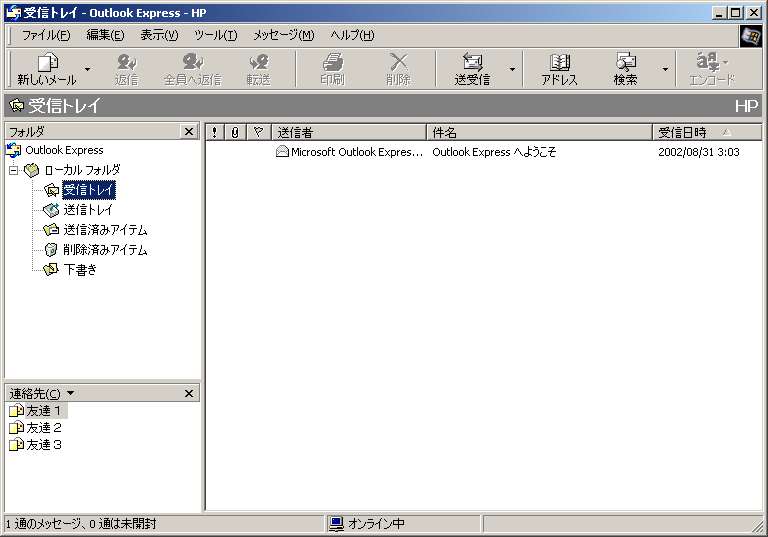
Task: Select contact 友達 2 in contacts list
Action: click(44, 428)
